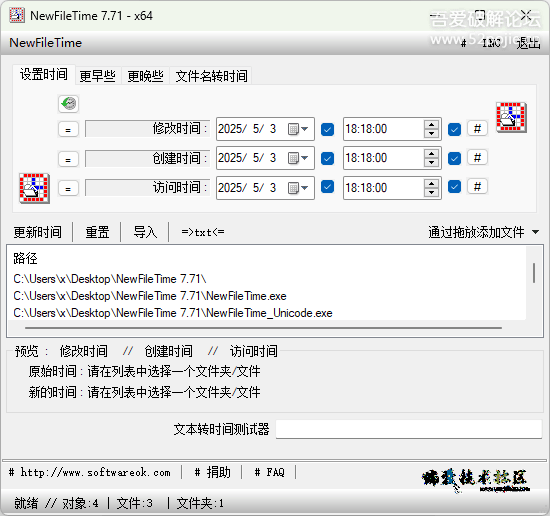The width and height of the screenshot is (550, 516).
Task: Toggle the 修改时间 date checkbox
Action: pyautogui.click(x=327, y=129)
